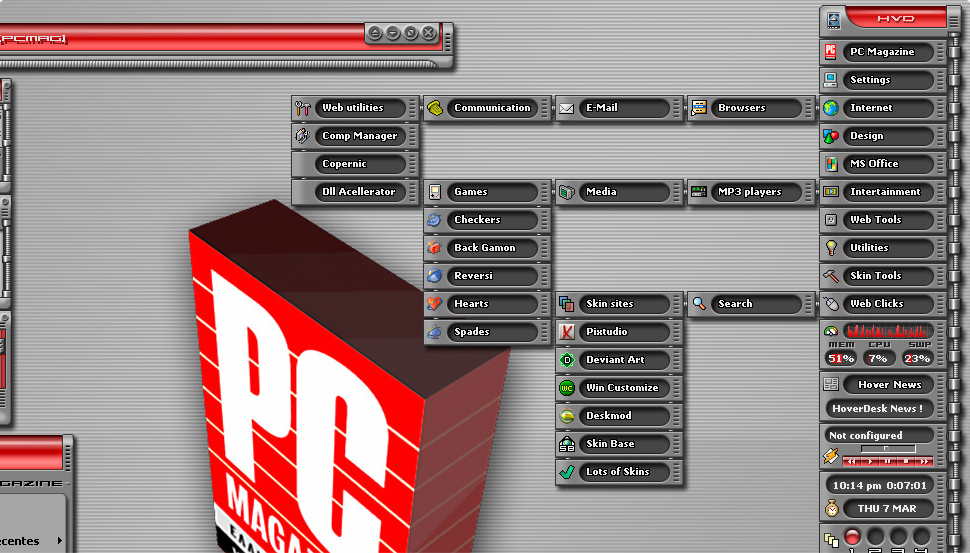Click the Winamp lightning bolt icon
Viewport: 970px width, 553px height.
pyautogui.click(x=830, y=456)
